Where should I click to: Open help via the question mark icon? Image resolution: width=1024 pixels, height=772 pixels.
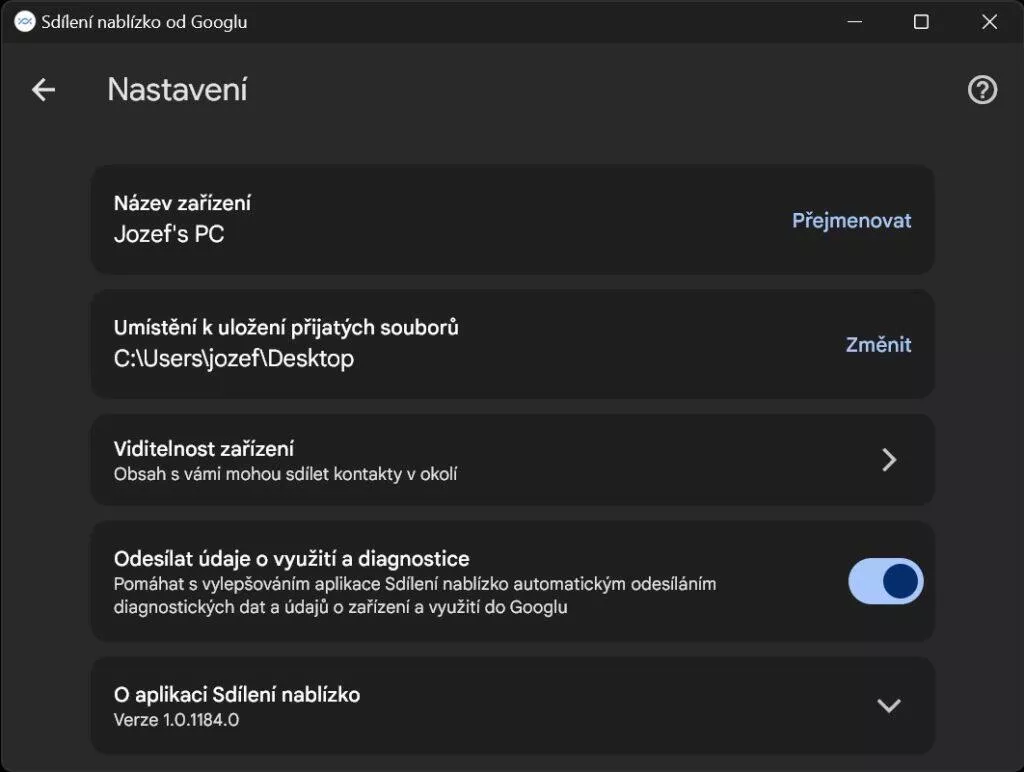coord(982,89)
